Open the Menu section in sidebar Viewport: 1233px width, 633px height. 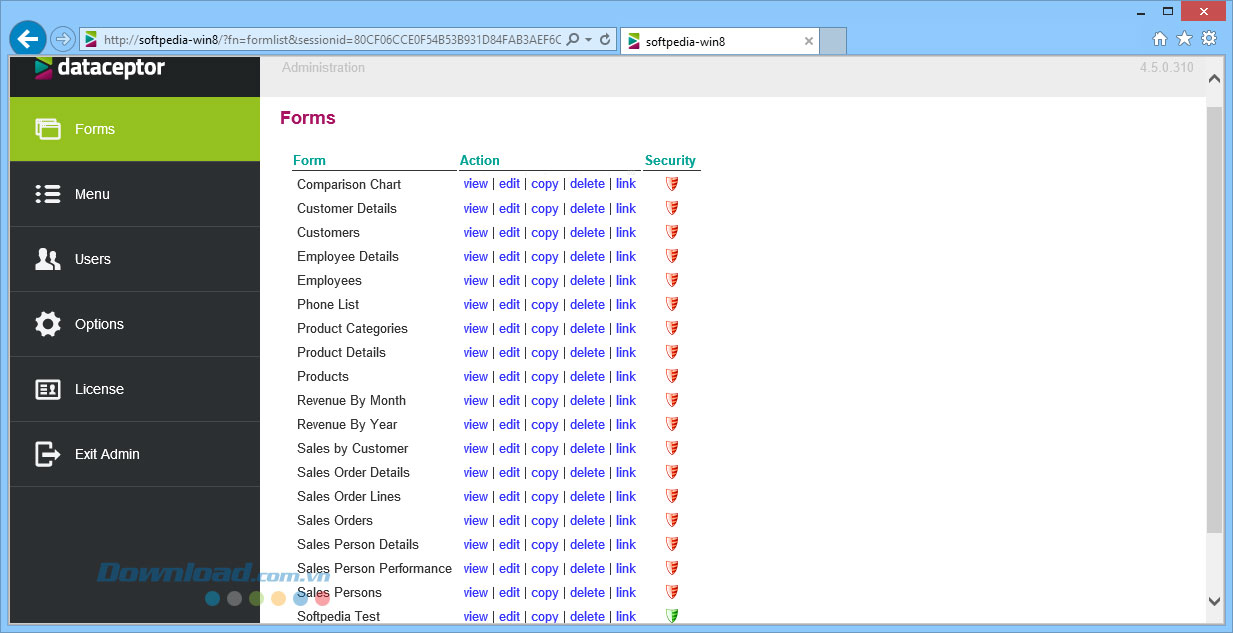[92, 194]
